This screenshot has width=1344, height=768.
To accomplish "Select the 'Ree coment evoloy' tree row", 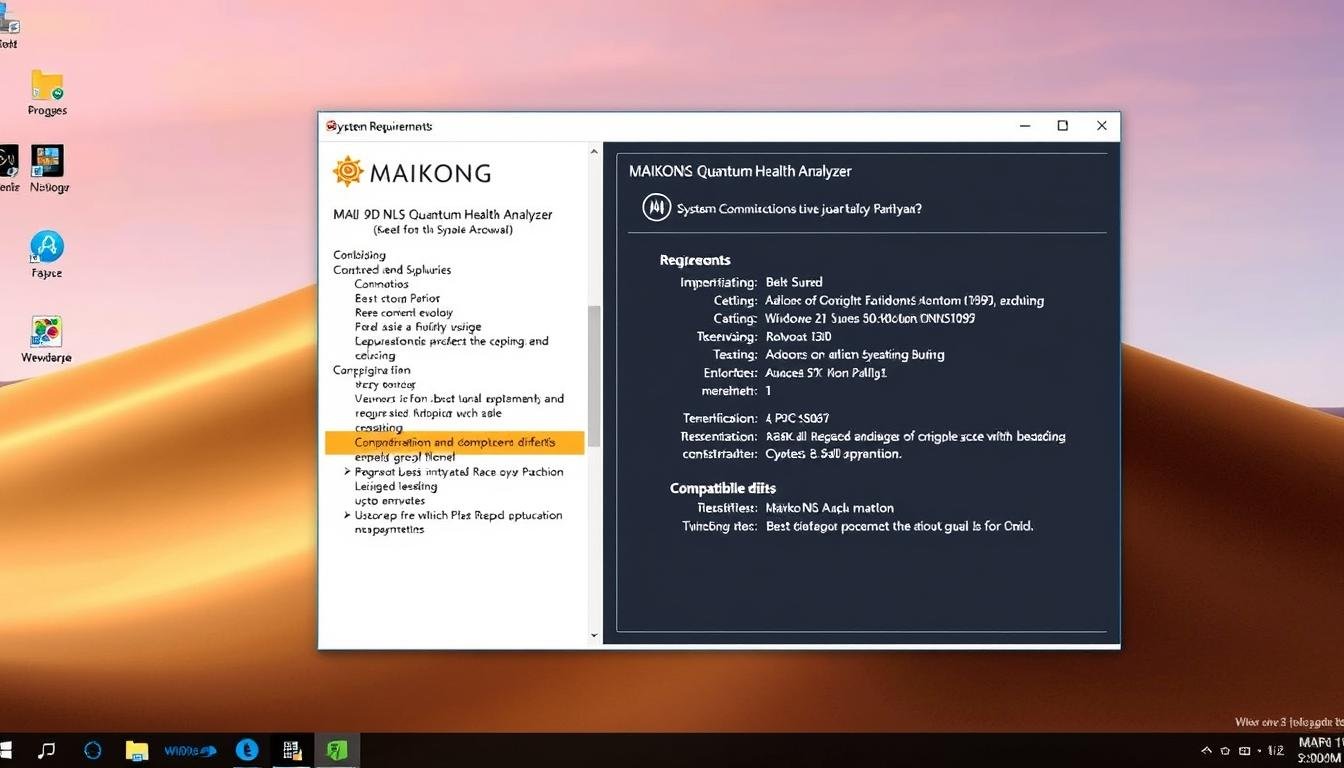I will tap(403, 312).
